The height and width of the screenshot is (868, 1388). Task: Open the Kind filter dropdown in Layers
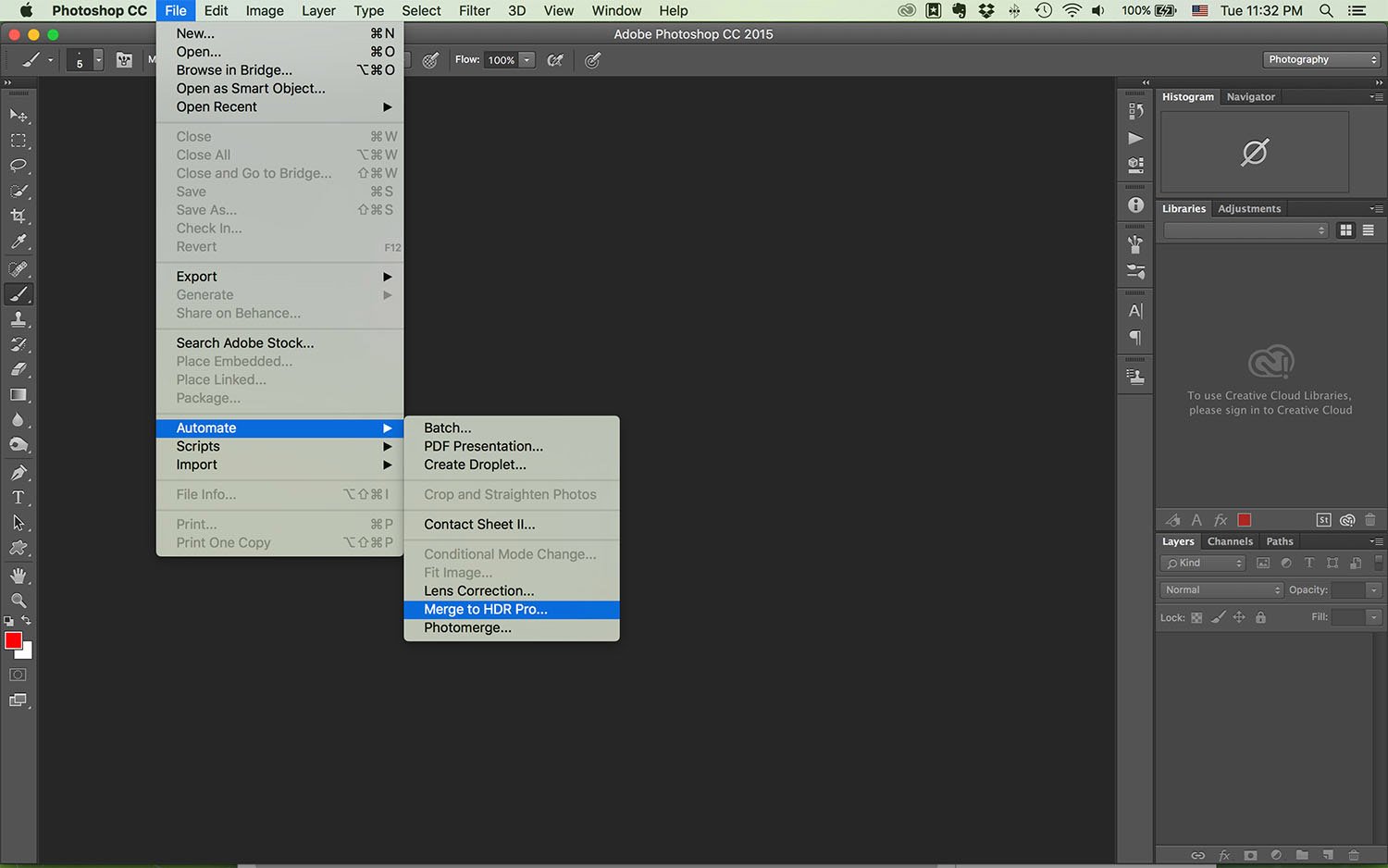[1202, 563]
